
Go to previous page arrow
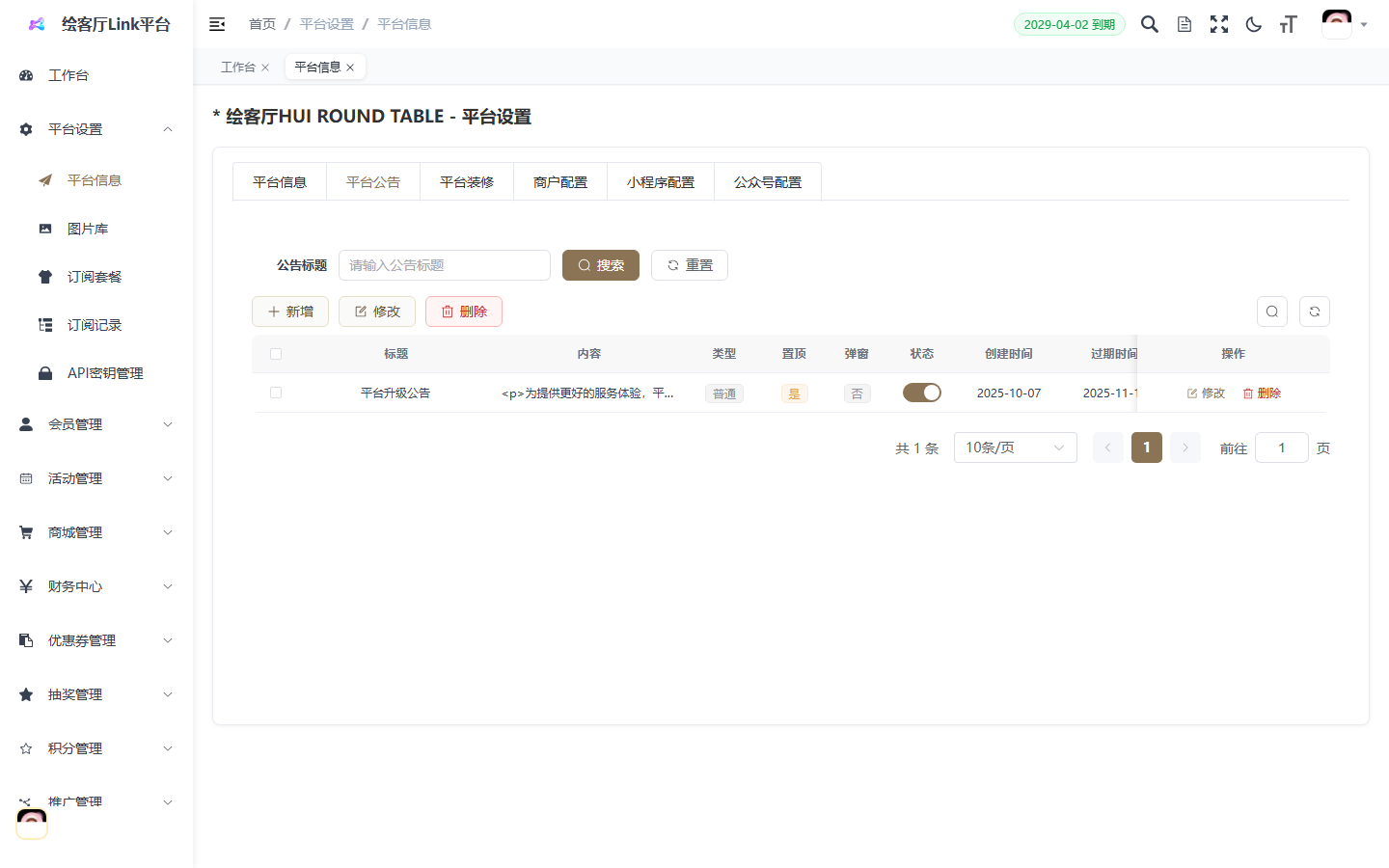click(1108, 448)
